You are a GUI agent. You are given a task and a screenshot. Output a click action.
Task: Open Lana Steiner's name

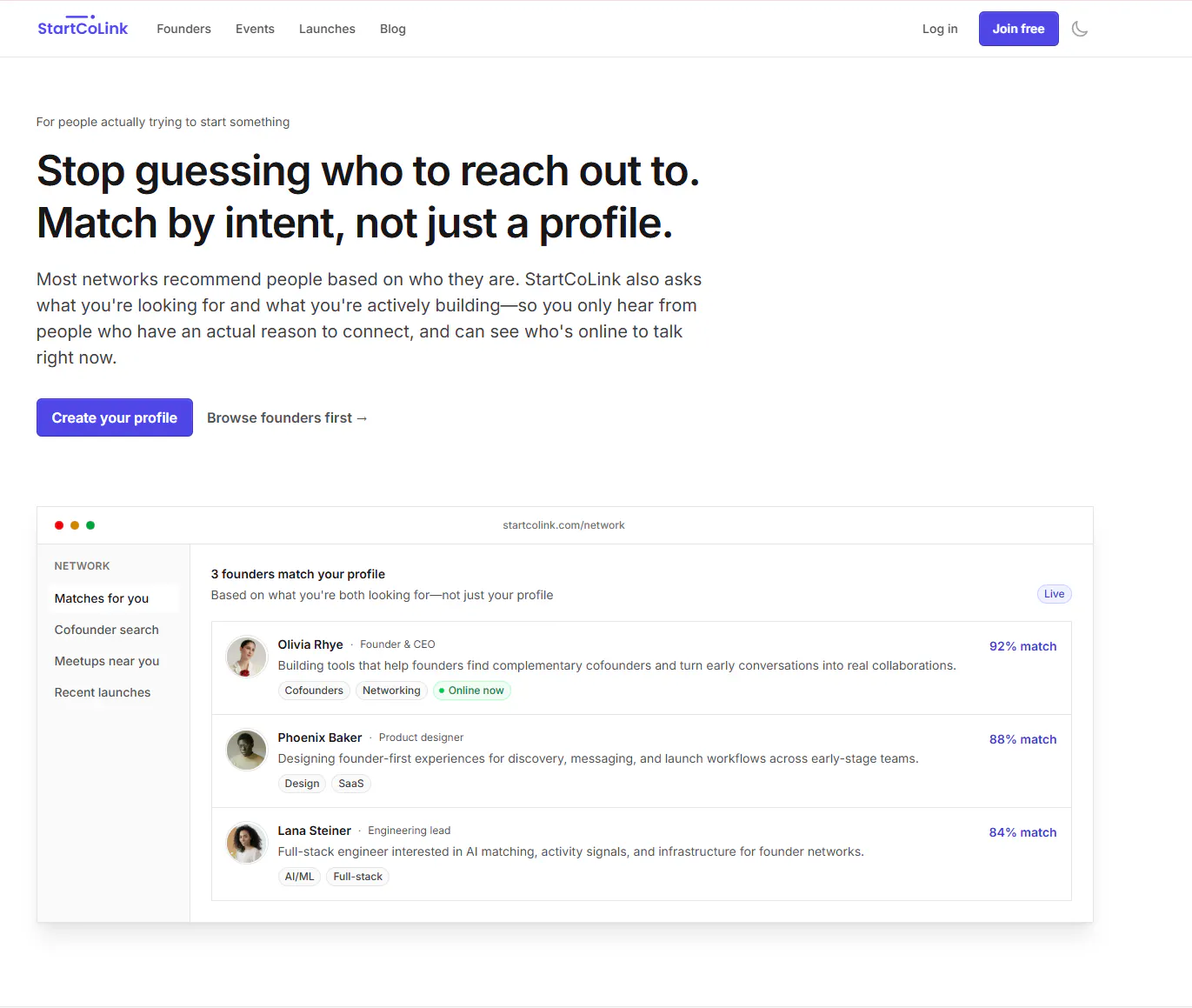click(315, 831)
